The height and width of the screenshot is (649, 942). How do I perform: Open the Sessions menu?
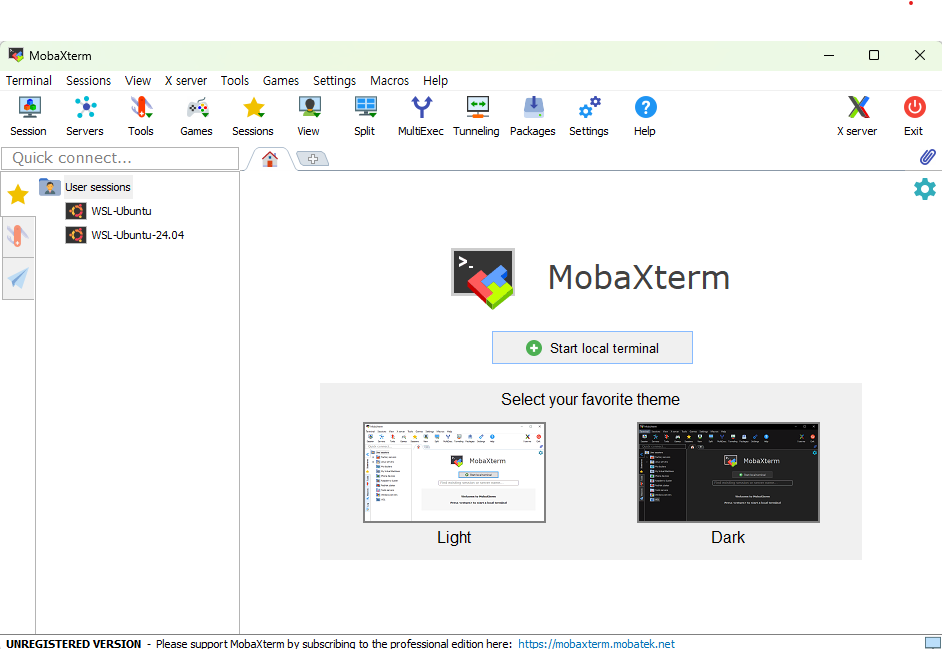click(x=88, y=81)
